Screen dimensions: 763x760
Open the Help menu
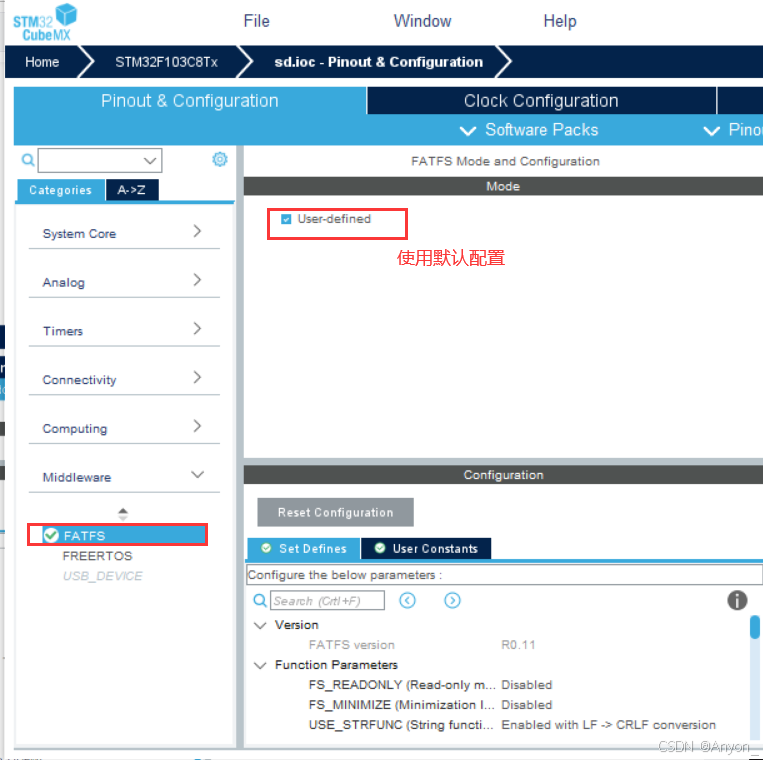[560, 21]
